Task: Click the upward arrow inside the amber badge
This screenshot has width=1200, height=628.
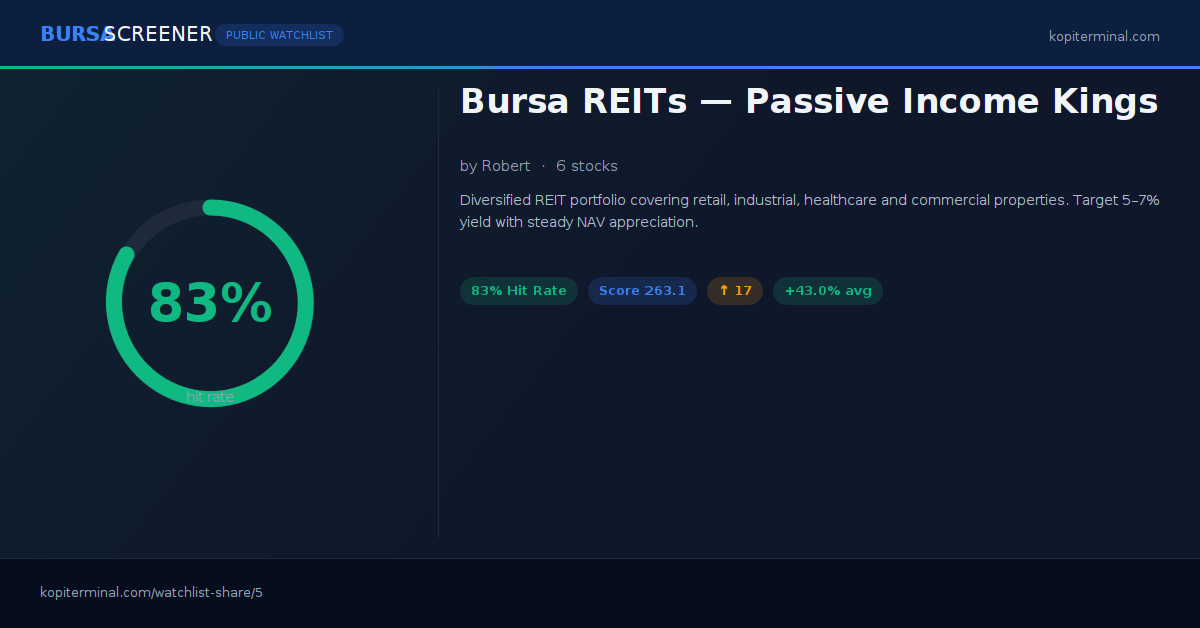Action: [x=722, y=290]
